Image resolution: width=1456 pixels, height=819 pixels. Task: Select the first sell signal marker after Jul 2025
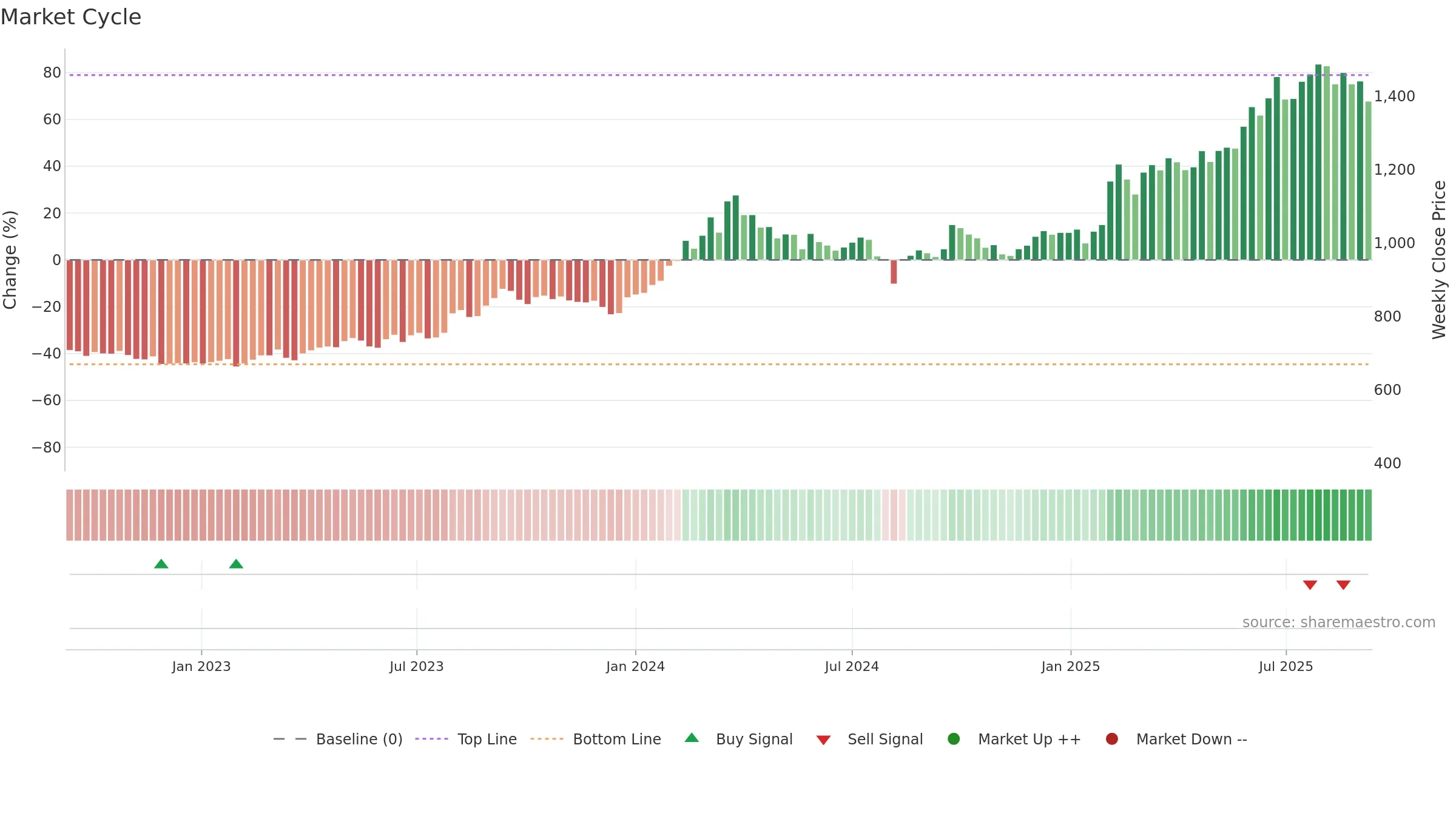[1310, 585]
